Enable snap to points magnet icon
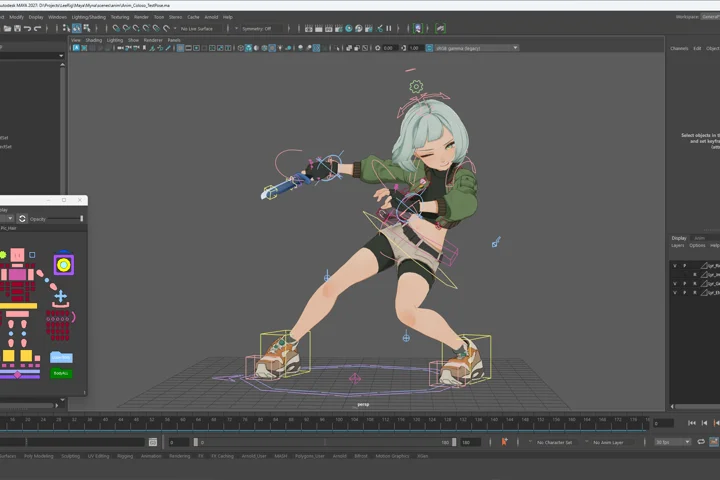 click(x=136, y=28)
